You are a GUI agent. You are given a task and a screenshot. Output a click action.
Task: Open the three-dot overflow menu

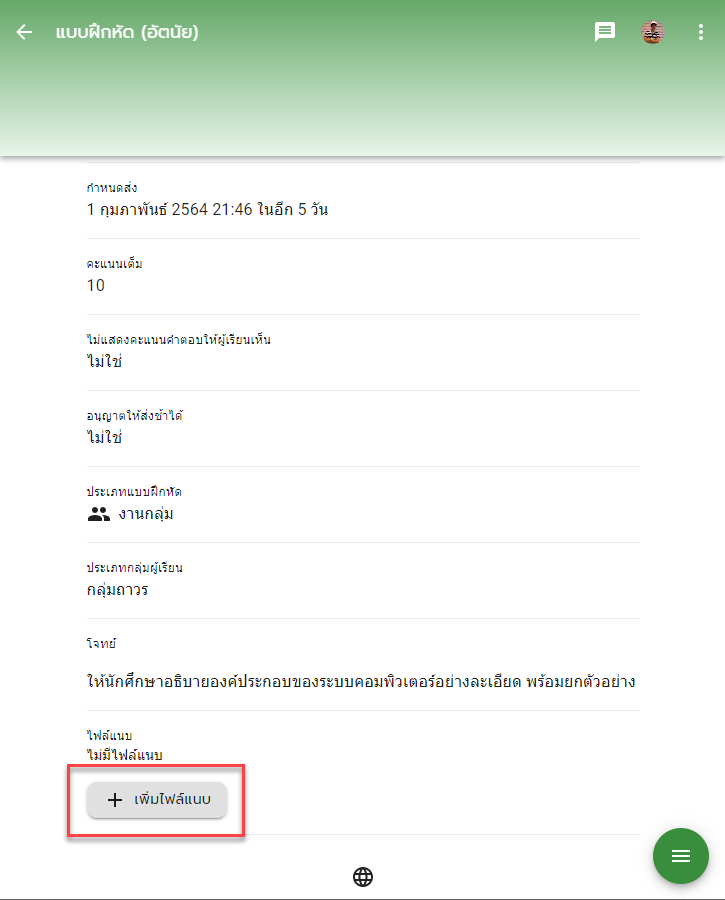(x=700, y=32)
